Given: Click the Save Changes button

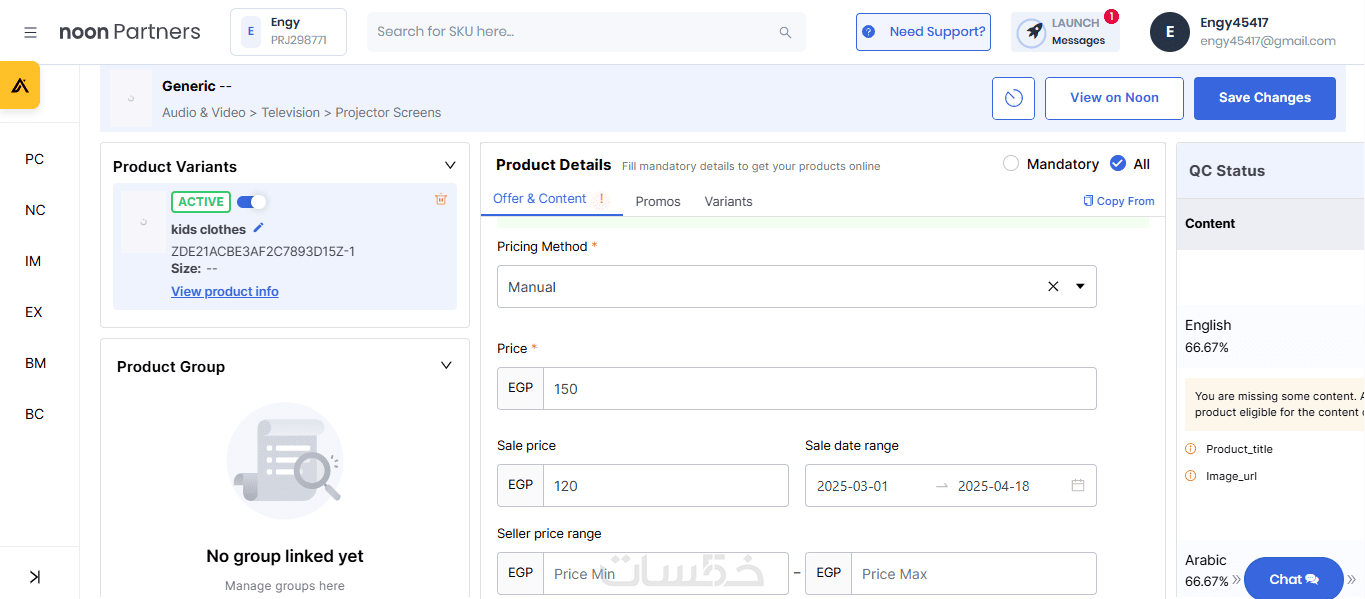Looking at the screenshot, I should [1264, 98].
